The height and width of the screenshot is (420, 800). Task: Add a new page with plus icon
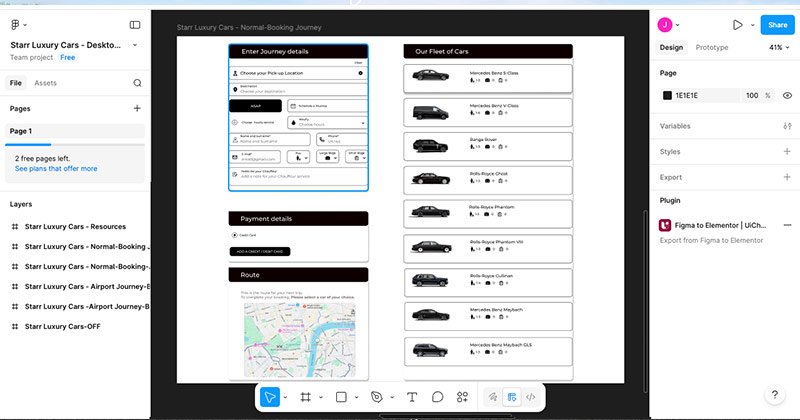coord(137,108)
